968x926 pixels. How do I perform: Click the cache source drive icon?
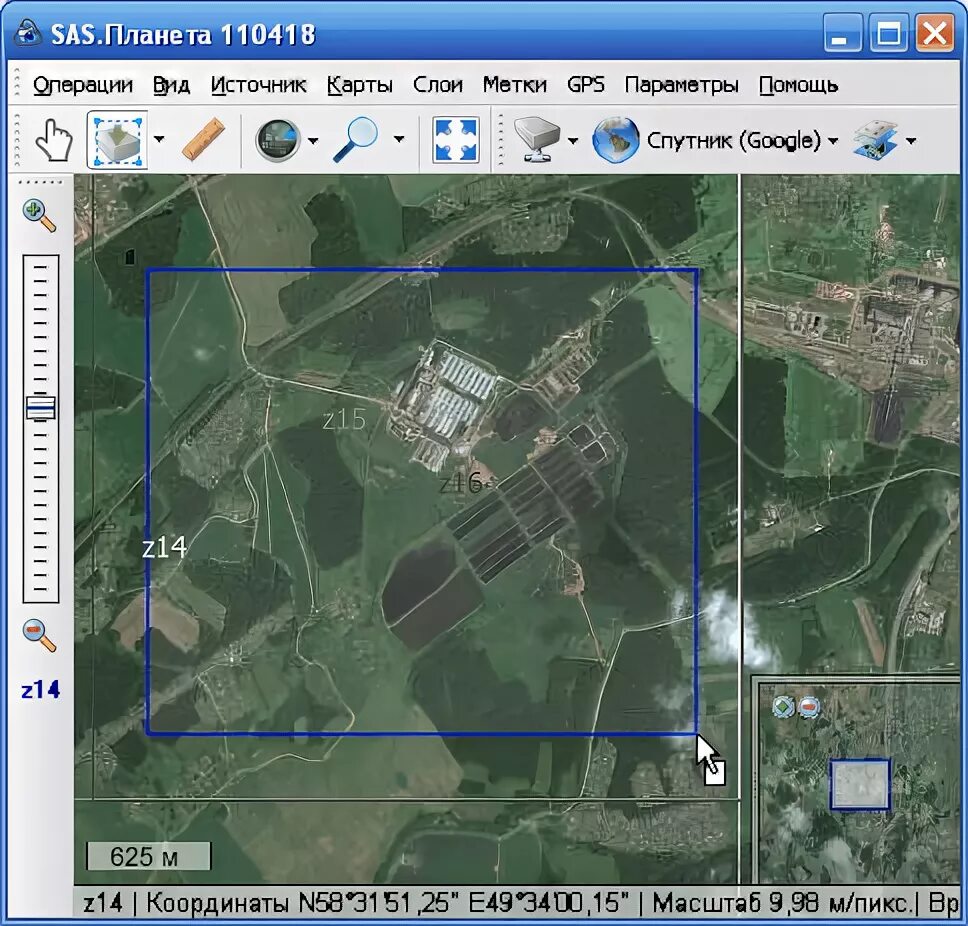[x=536, y=140]
